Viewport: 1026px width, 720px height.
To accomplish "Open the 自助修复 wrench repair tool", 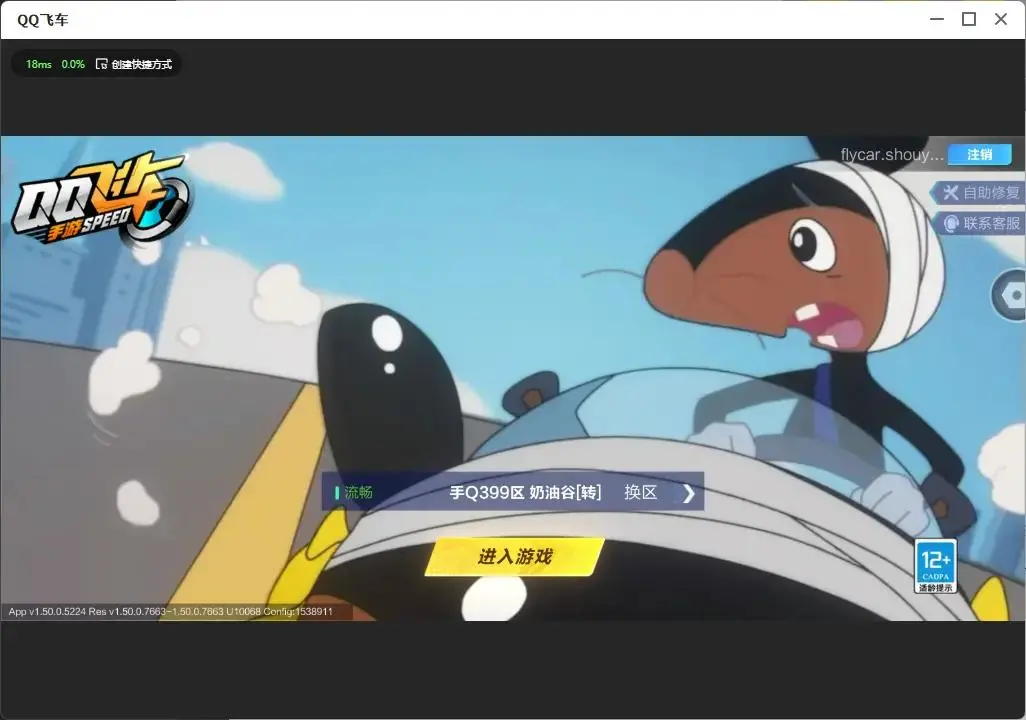I will pos(978,192).
